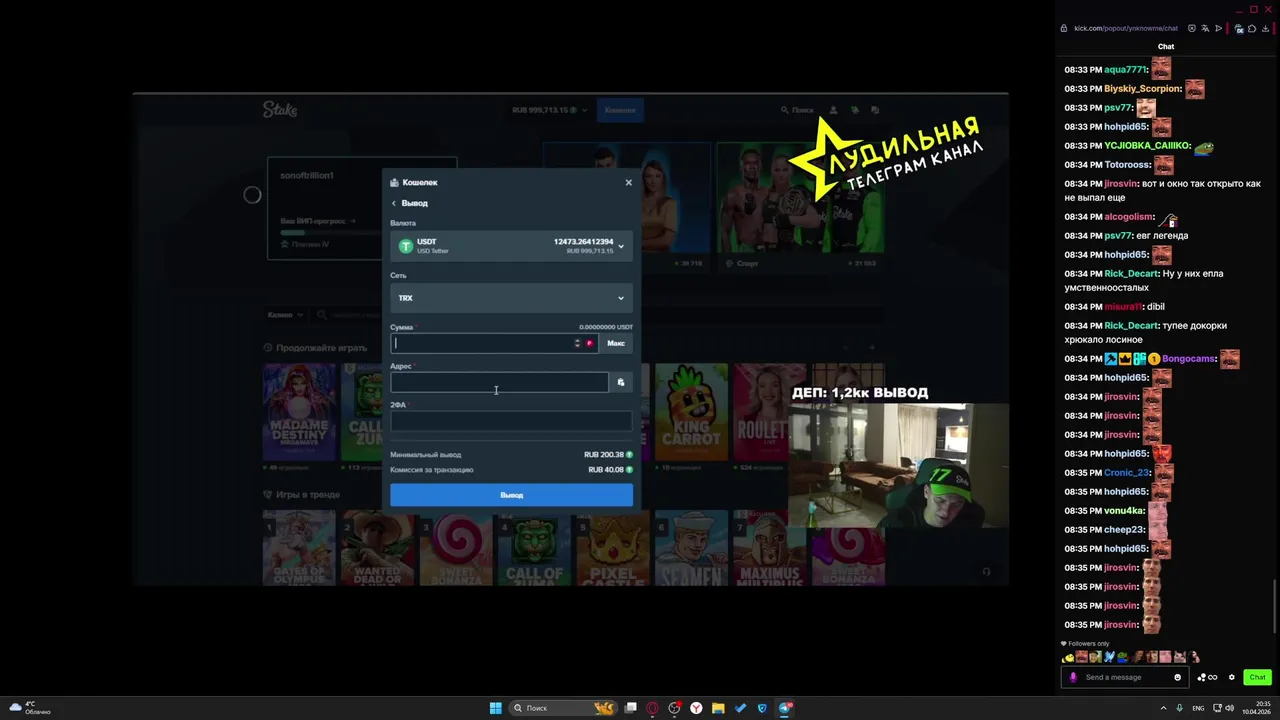The width and height of the screenshot is (1280, 720).
Task: Open the Казино filter dropdown
Action: (285, 315)
